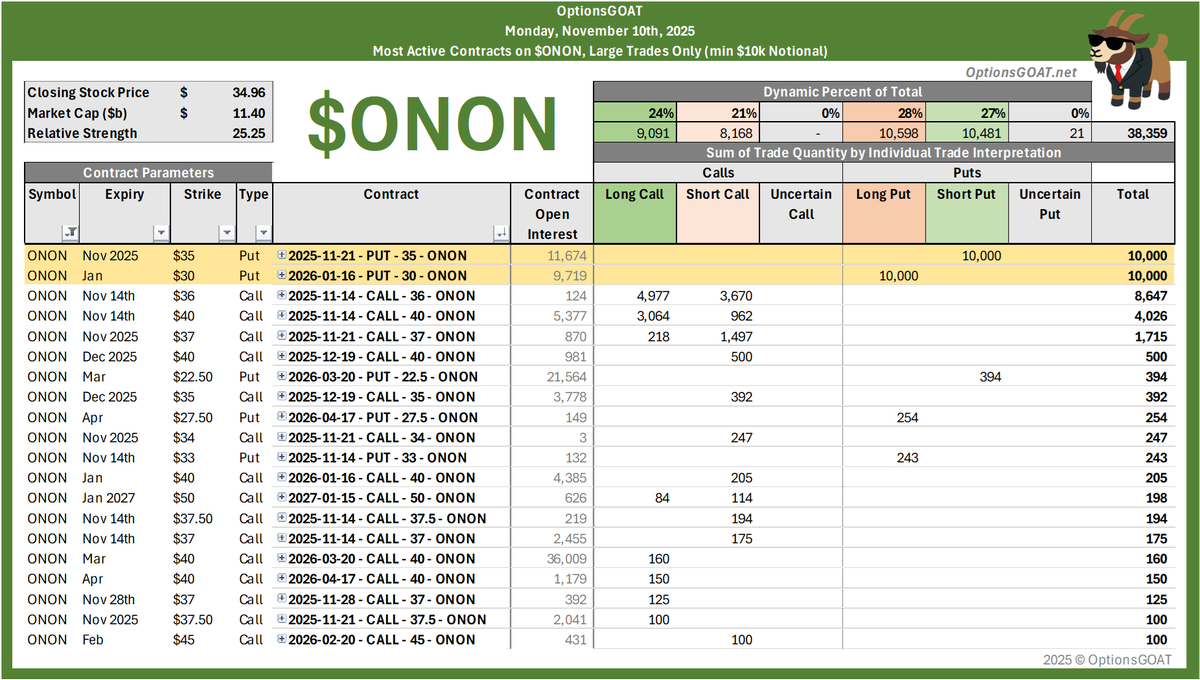Open the Contract column sort dropdown
The image size is (1200, 680).
point(501,233)
